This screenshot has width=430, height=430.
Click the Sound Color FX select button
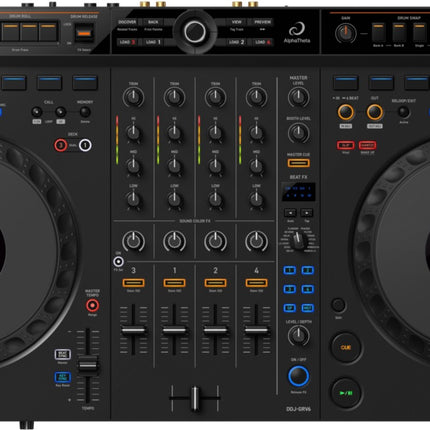(118, 262)
